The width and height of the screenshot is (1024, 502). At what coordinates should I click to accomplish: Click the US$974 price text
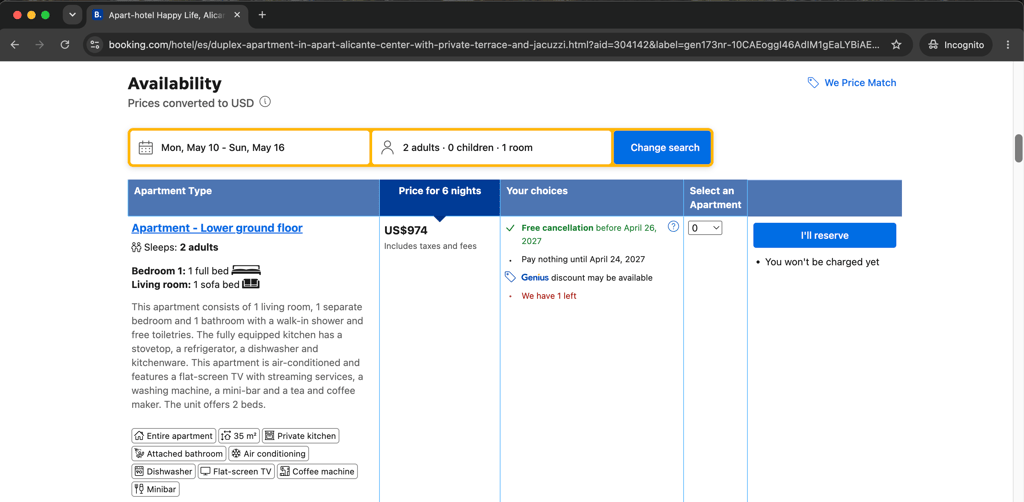click(406, 230)
